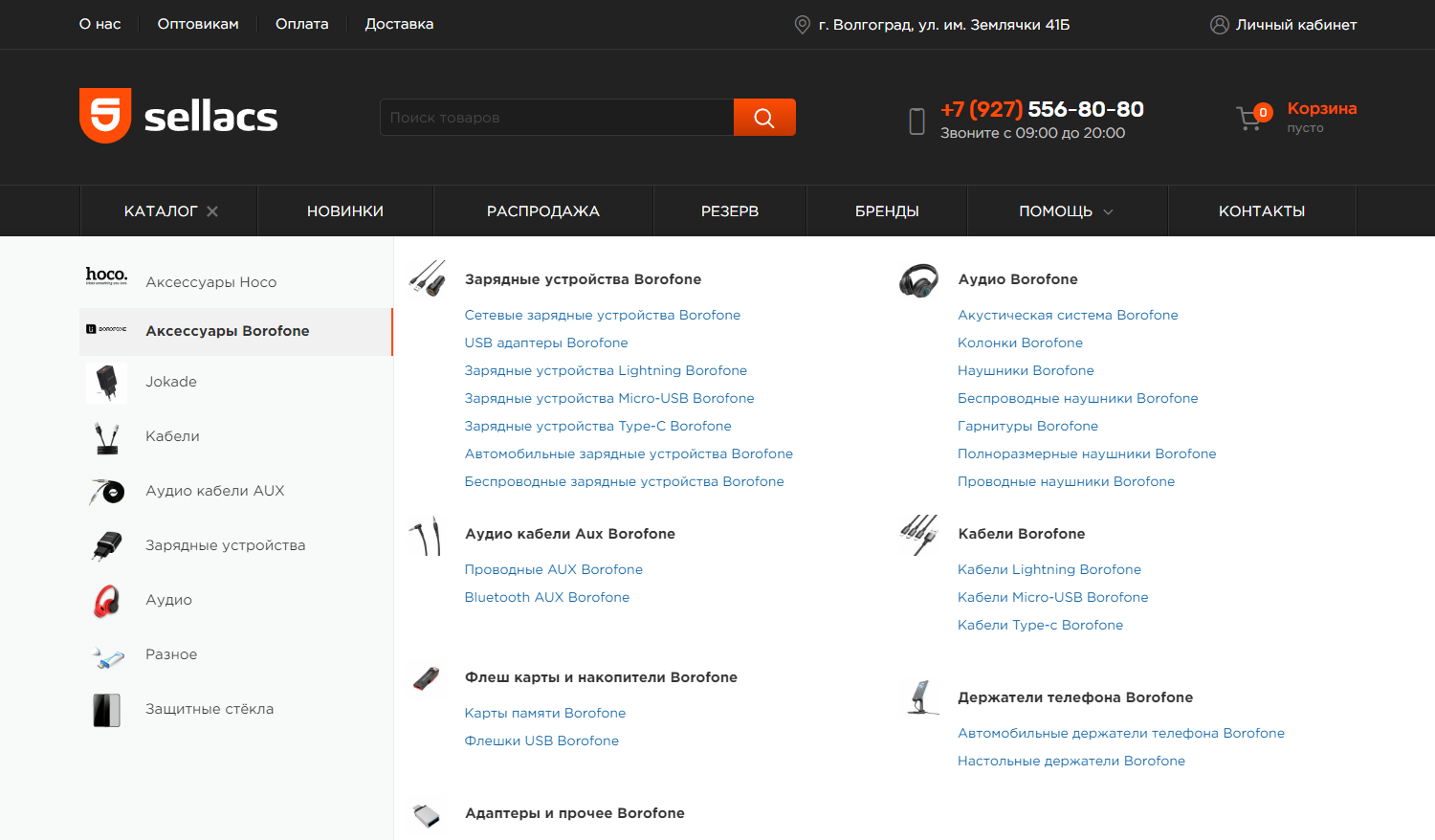This screenshot has height=840, width=1435.
Task: Open Карты памяти Borofone link
Action: [545, 713]
